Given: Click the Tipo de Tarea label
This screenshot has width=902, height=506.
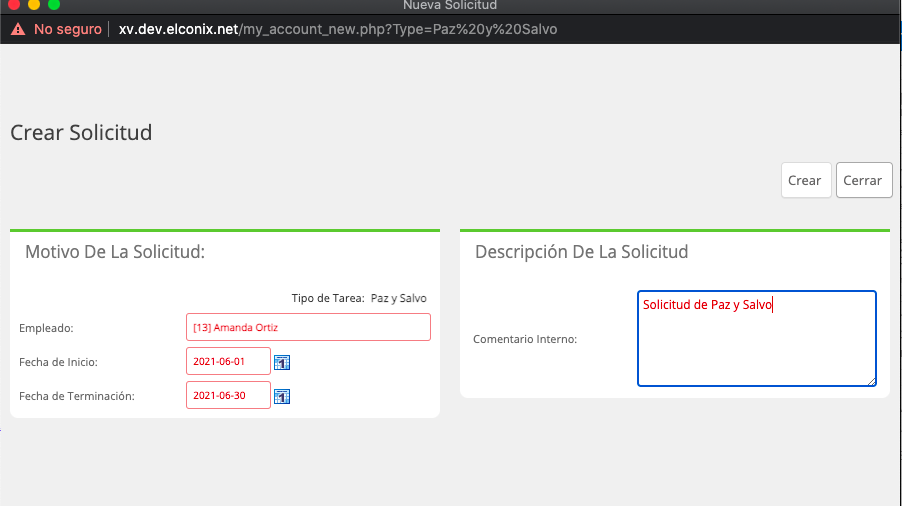Looking at the screenshot, I should coord(328,298).
